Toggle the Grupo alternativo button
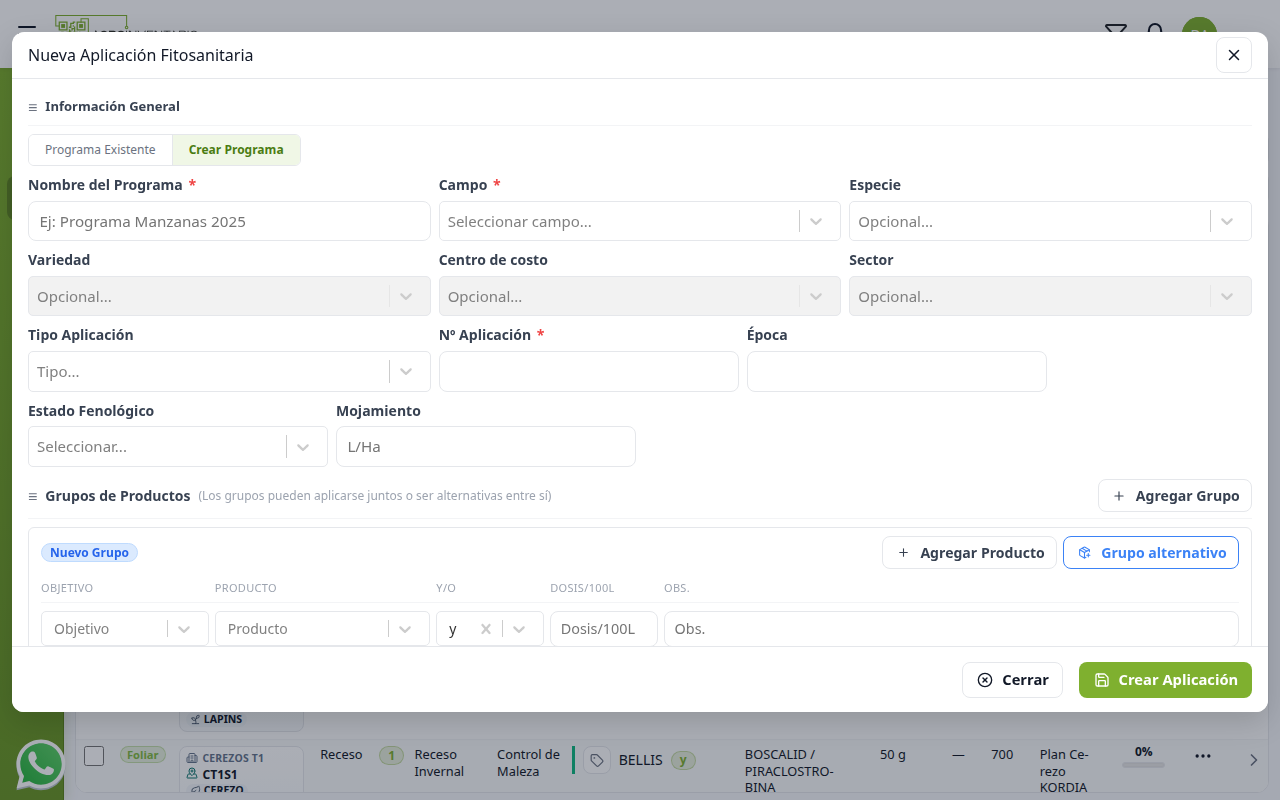The height and width of the screenshot is (800, 1280). tap(1151, 553)
